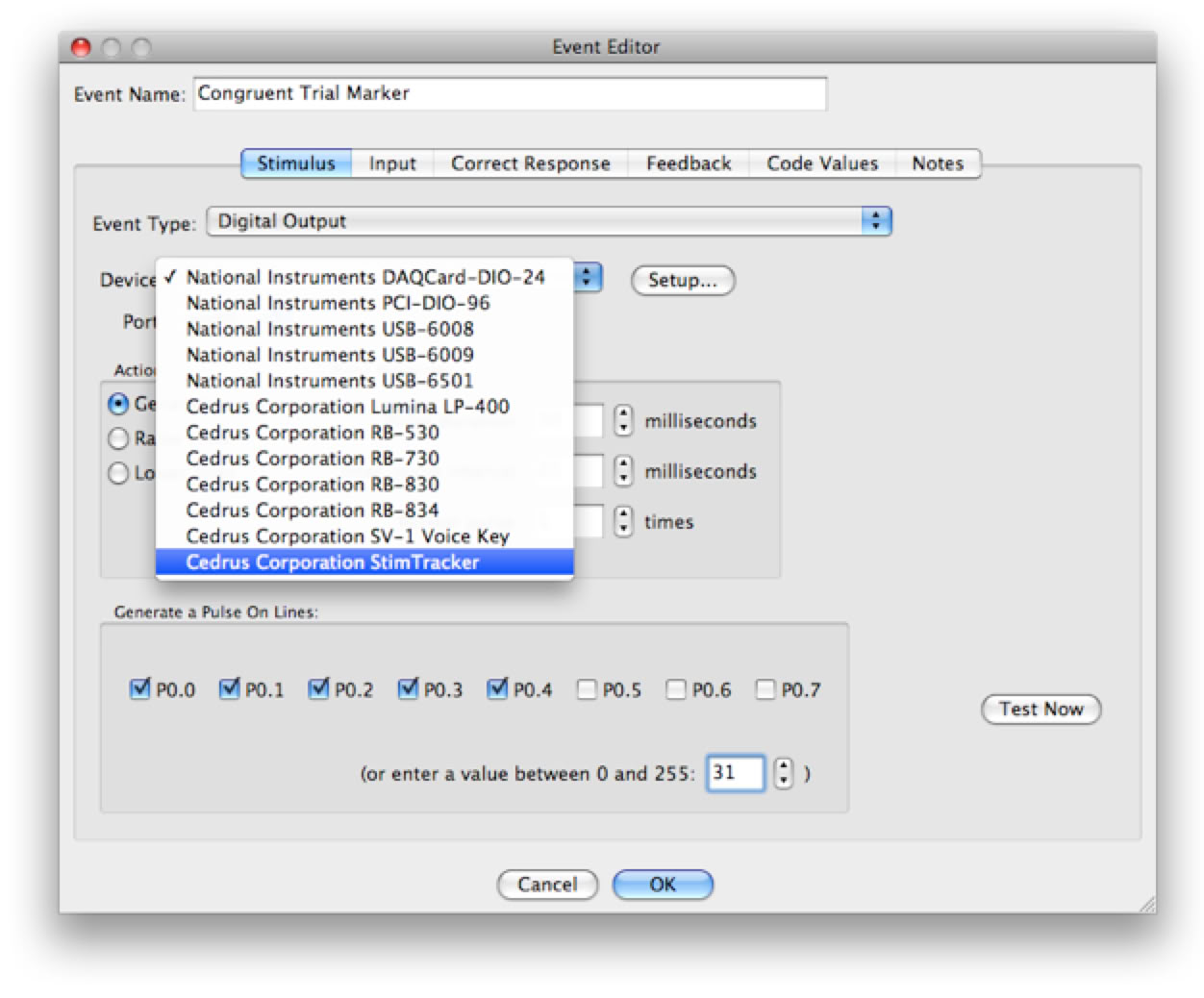This screenshot has width=1204, height=998.
Task: Choose National Instruments USB-6008 device
Action: coord(329,329)
